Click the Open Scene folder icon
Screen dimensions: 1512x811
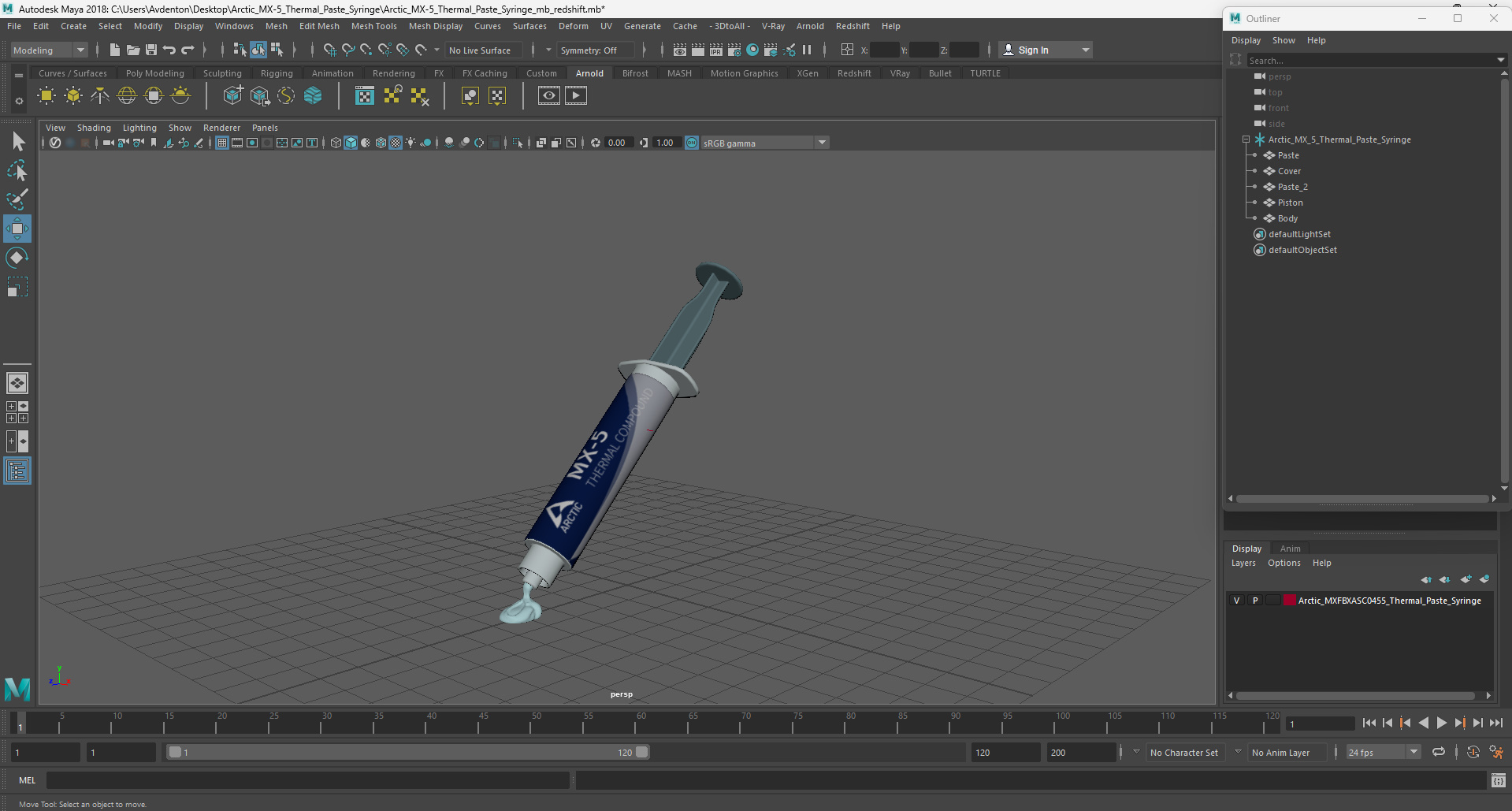(133, 50)
